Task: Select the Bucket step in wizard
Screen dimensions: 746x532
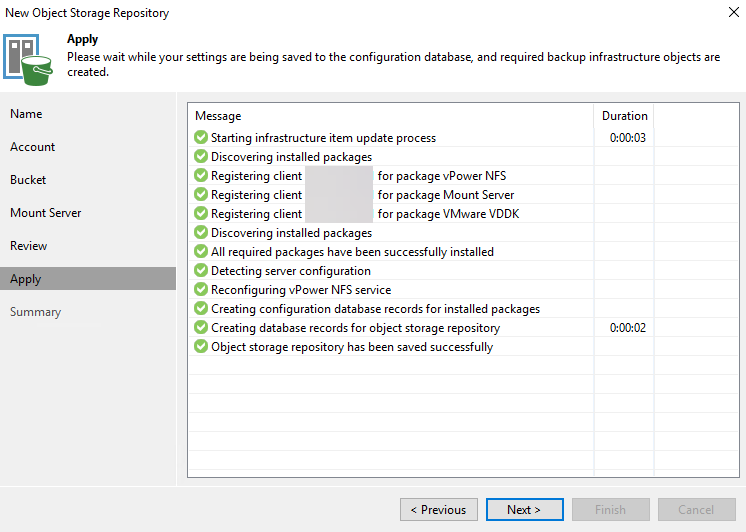Action: 29,180
